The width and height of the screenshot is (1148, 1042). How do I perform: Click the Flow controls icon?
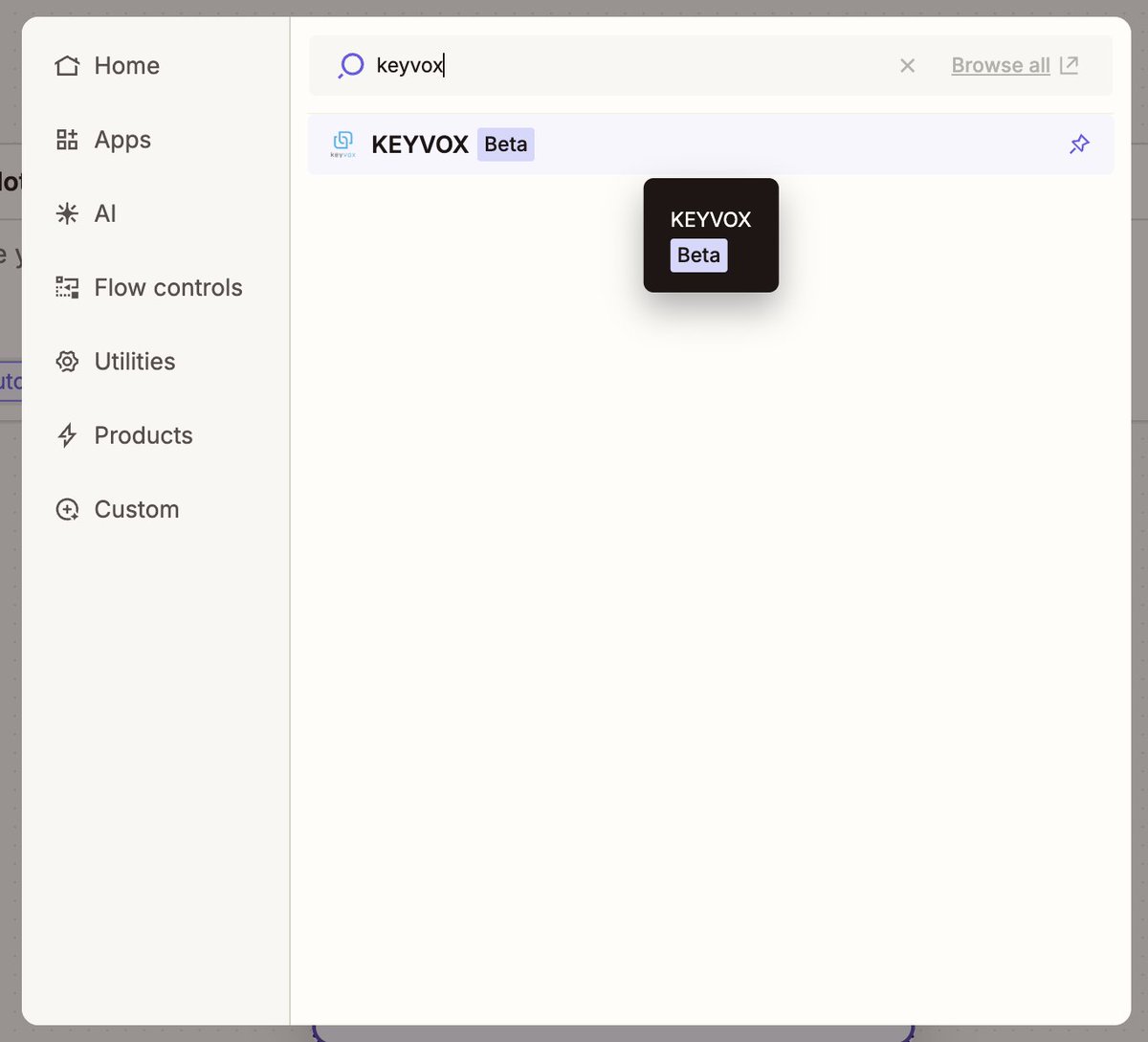point(67,287)
